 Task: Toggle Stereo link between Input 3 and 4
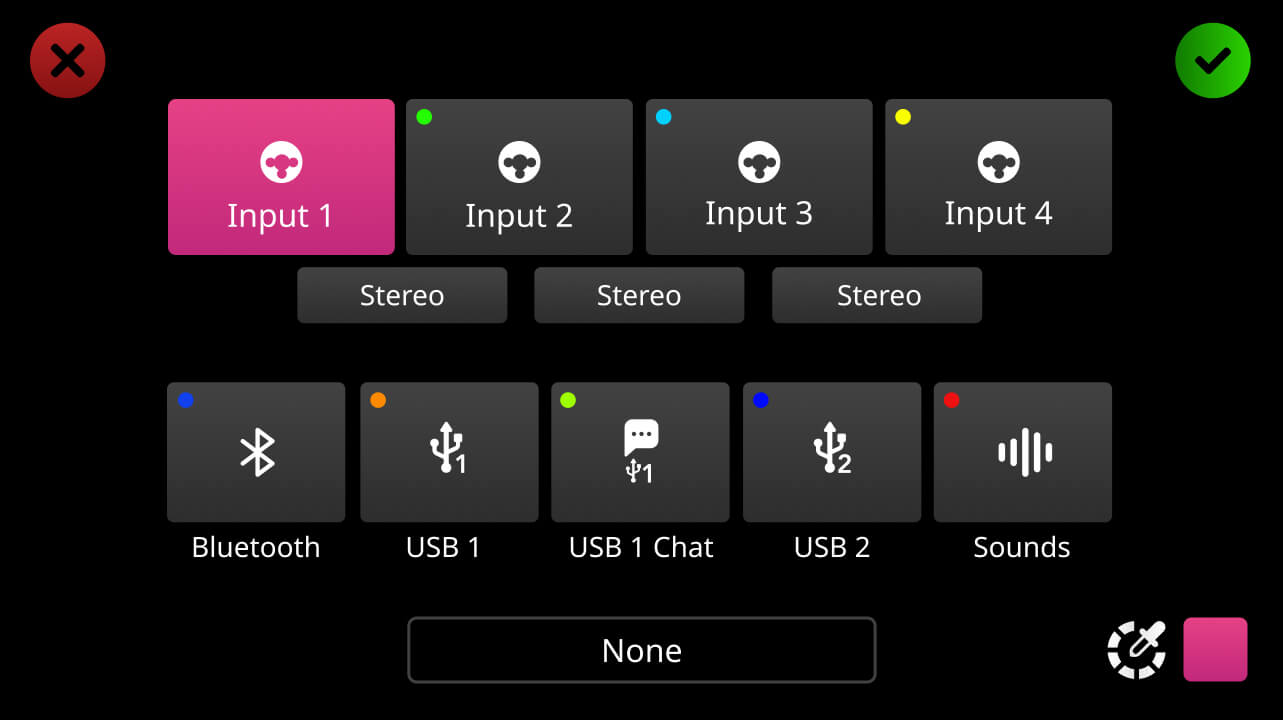pos(877,295)
